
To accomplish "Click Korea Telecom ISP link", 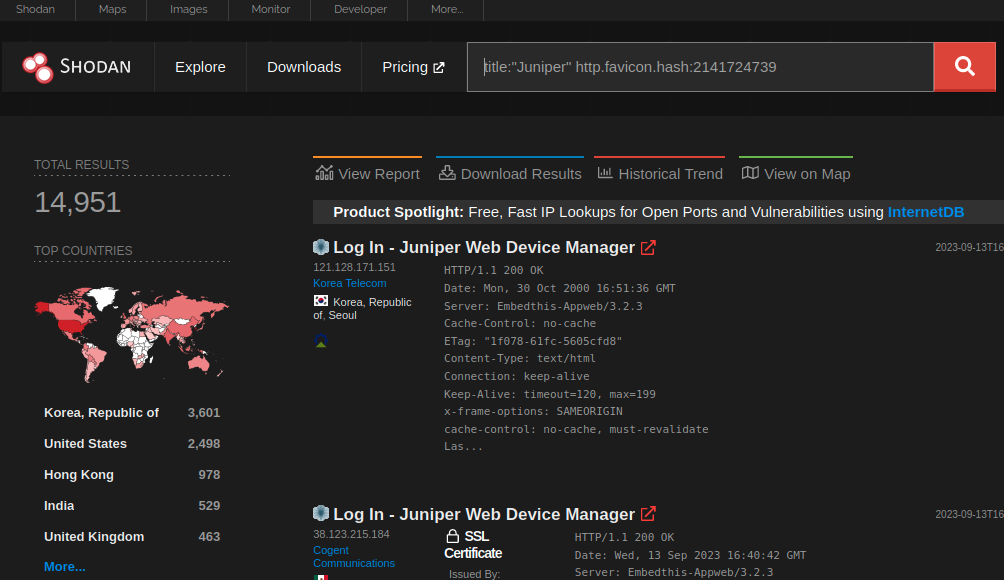I will point(349,283).
